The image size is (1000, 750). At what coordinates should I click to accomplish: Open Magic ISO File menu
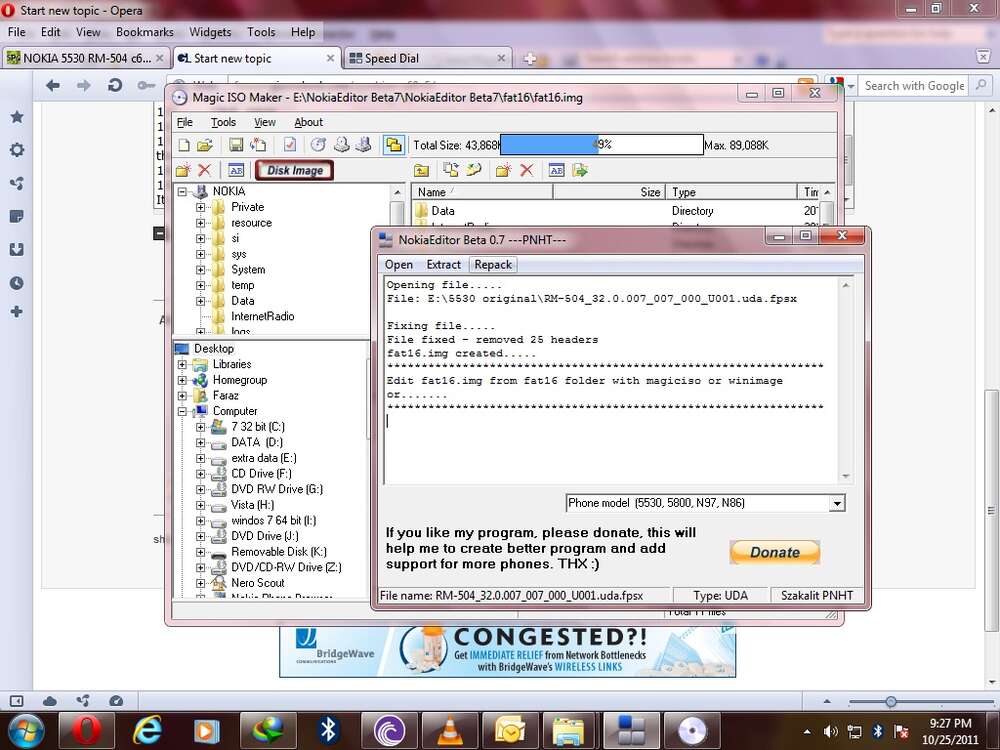click(185, 122)
